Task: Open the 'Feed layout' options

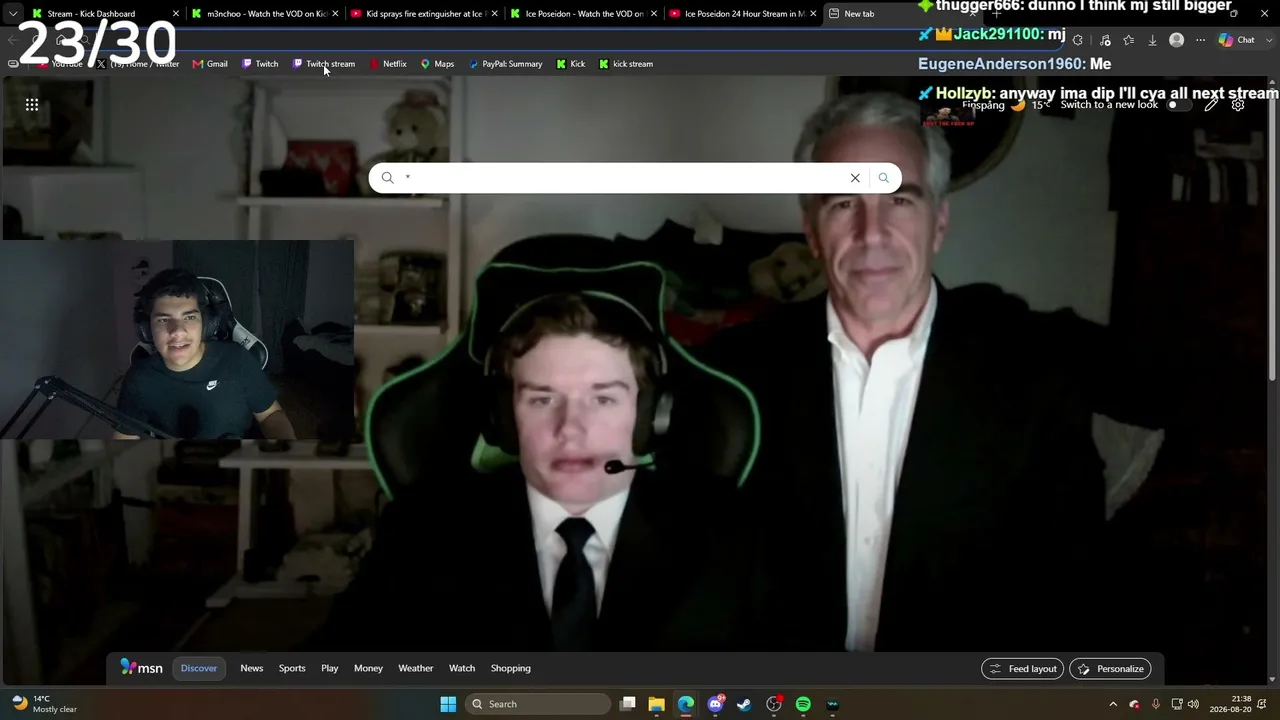Action: [1023, 669]
